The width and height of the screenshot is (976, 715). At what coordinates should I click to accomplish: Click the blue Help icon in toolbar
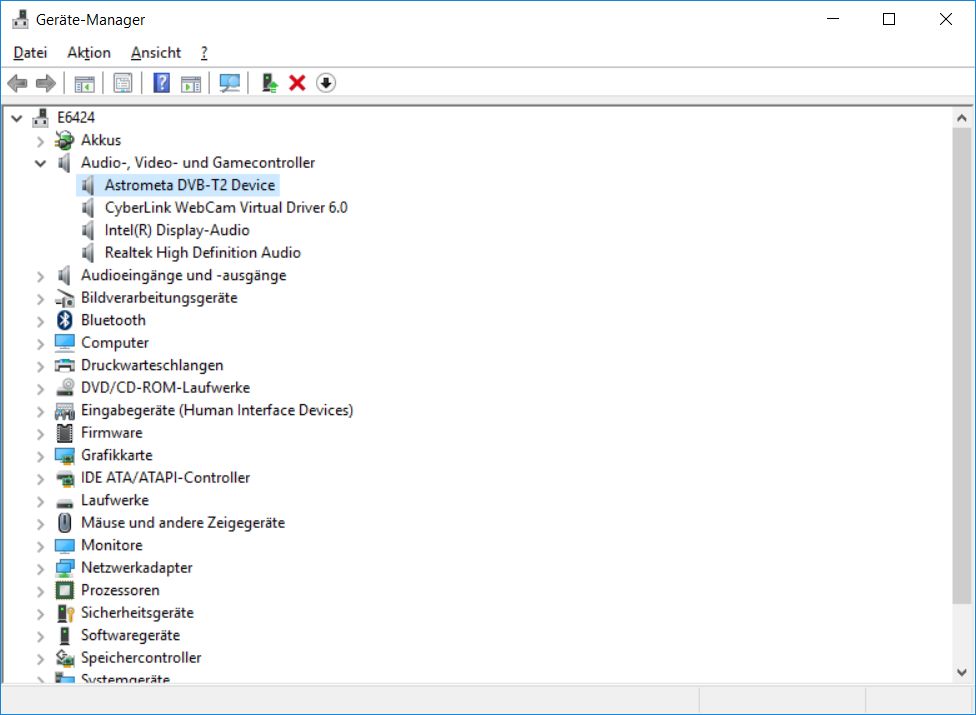pyautogui.click(x=161, y=83)
